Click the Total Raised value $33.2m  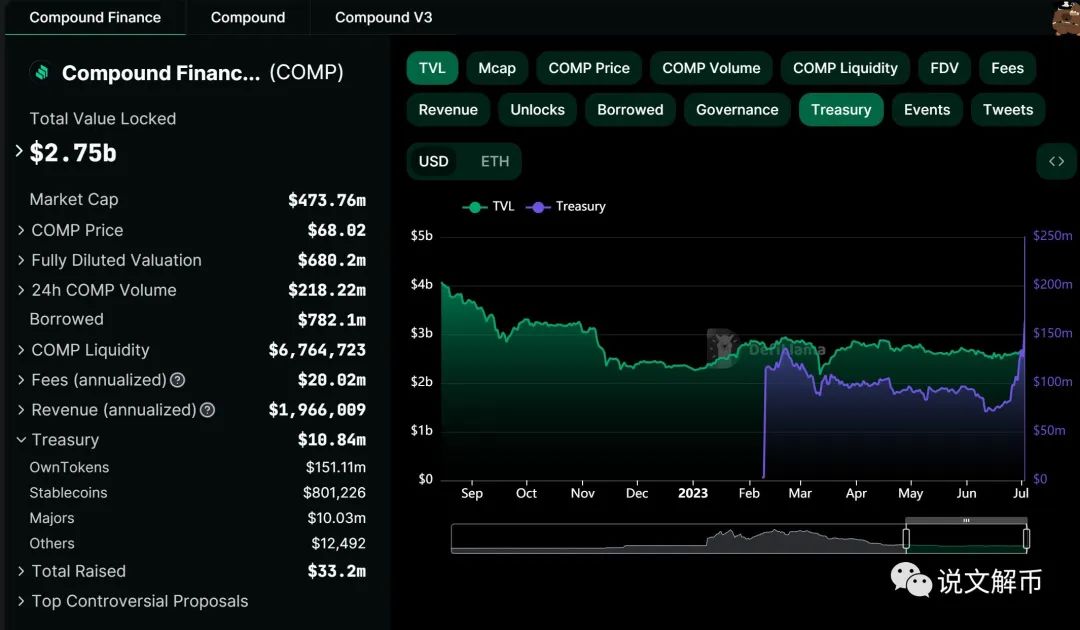[x=337, y=571]
